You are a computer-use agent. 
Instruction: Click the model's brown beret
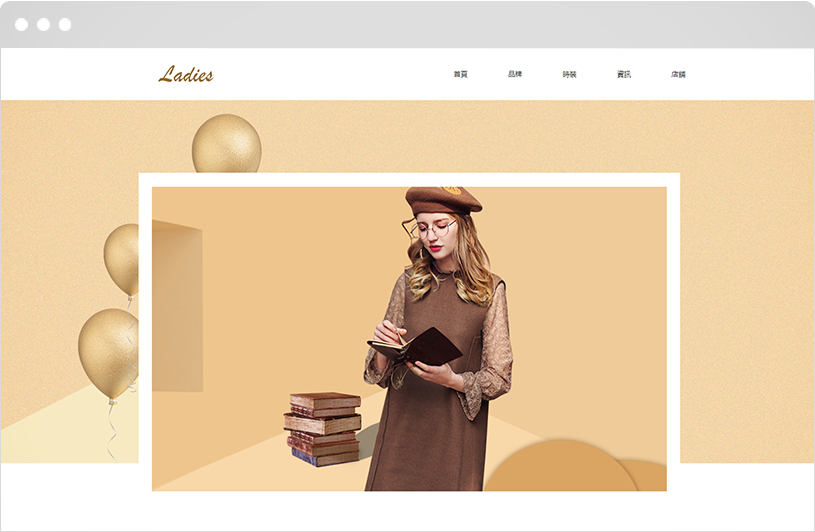coord(443,200)
